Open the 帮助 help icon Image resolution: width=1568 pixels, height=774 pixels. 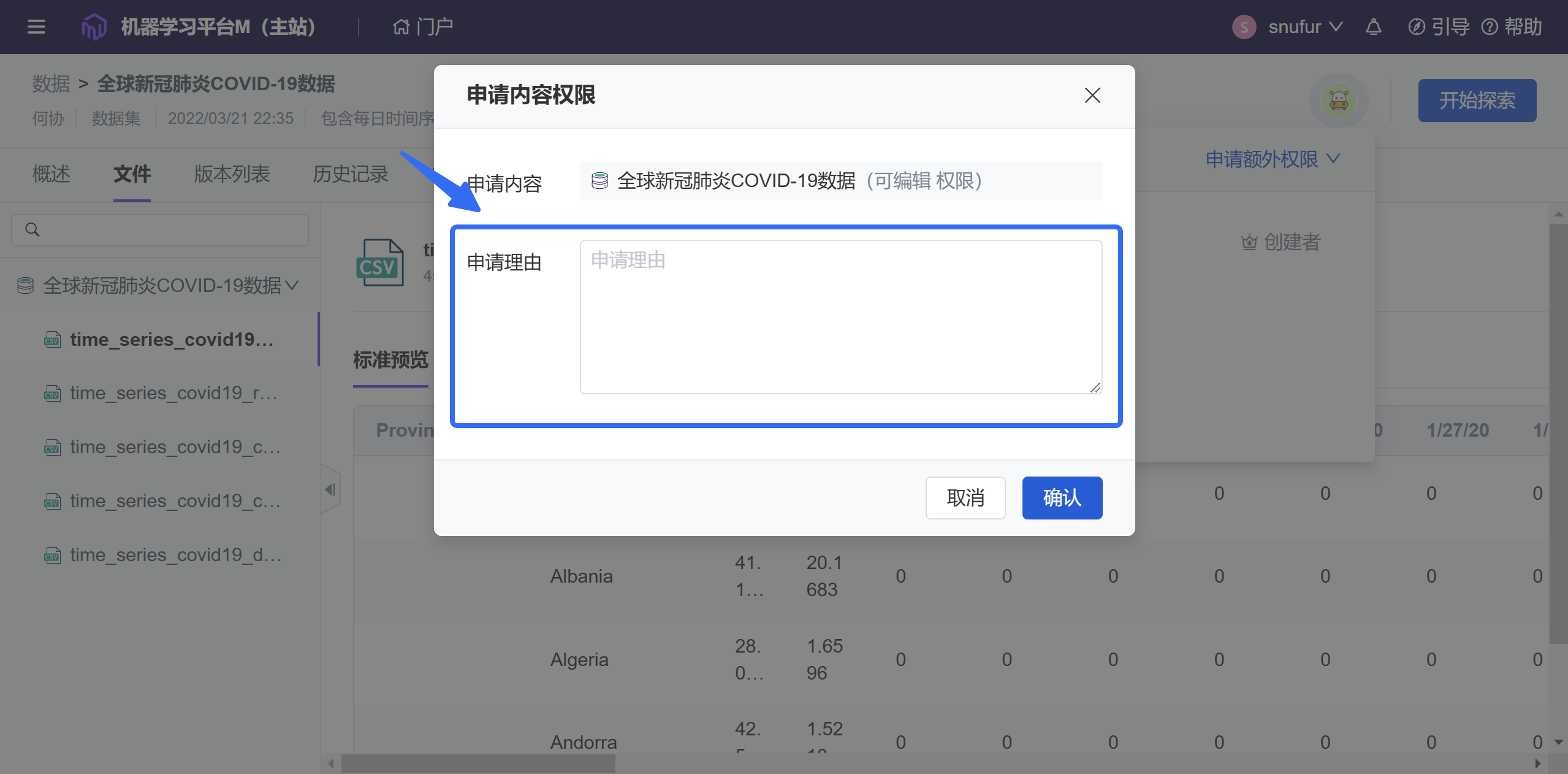(x=1489, y=27)
